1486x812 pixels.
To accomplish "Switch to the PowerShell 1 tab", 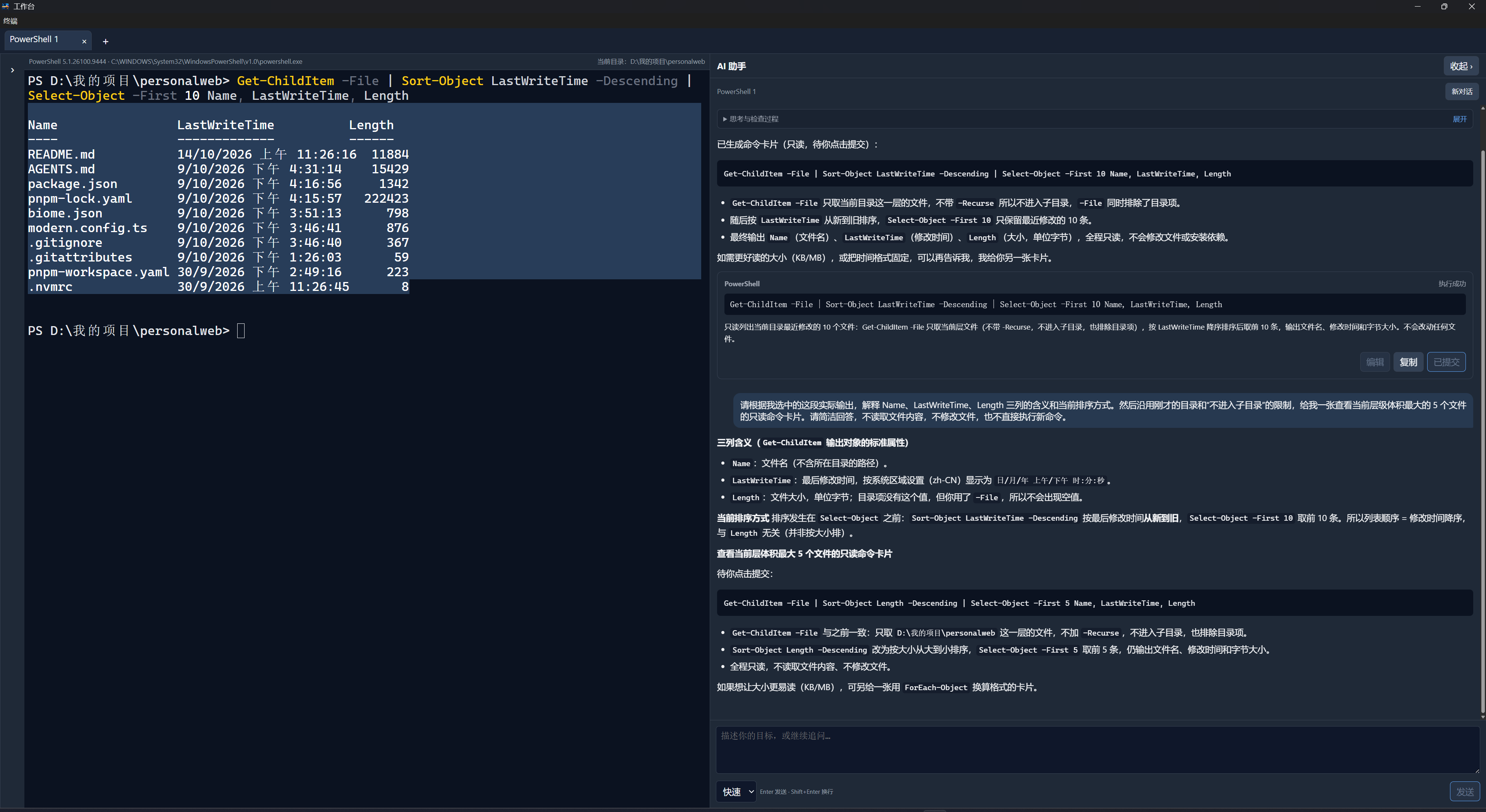I will (34, 39).
